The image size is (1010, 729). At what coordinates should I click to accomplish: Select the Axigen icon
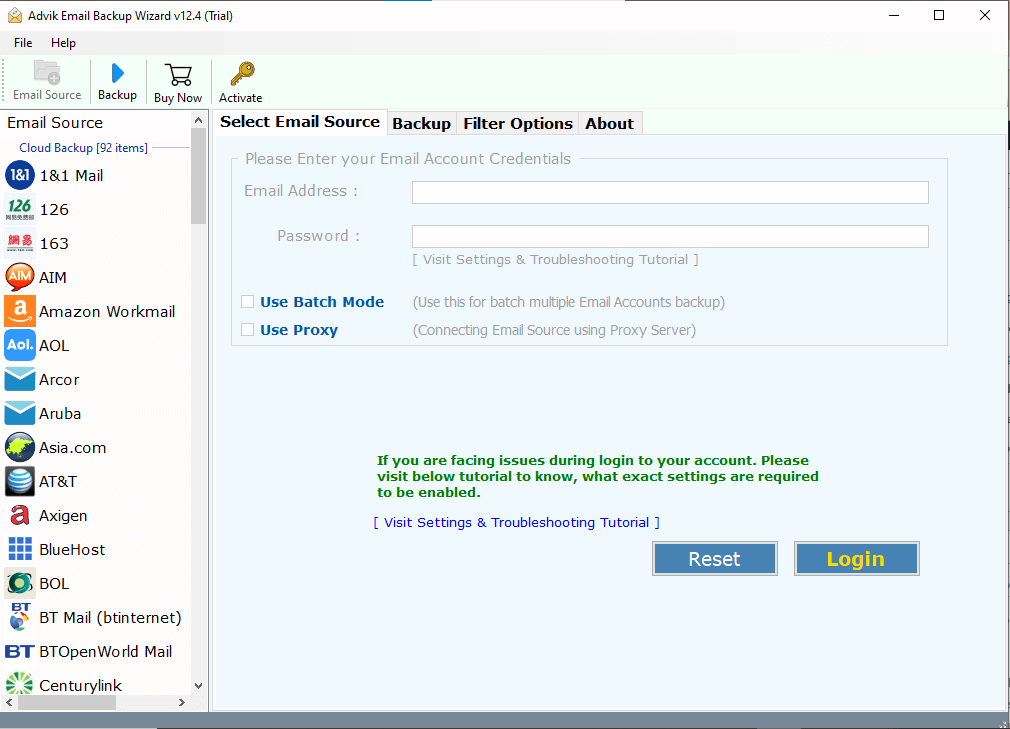pyautogui.click(x=20, y=515)
